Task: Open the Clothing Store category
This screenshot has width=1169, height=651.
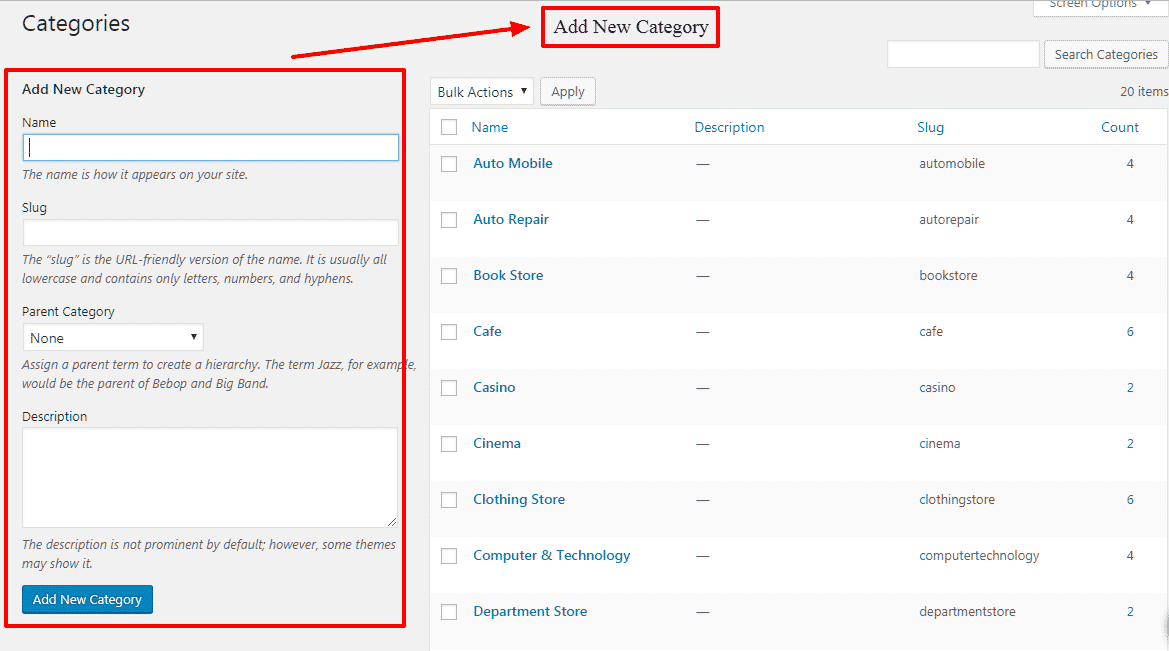Action: click(519, 499)
